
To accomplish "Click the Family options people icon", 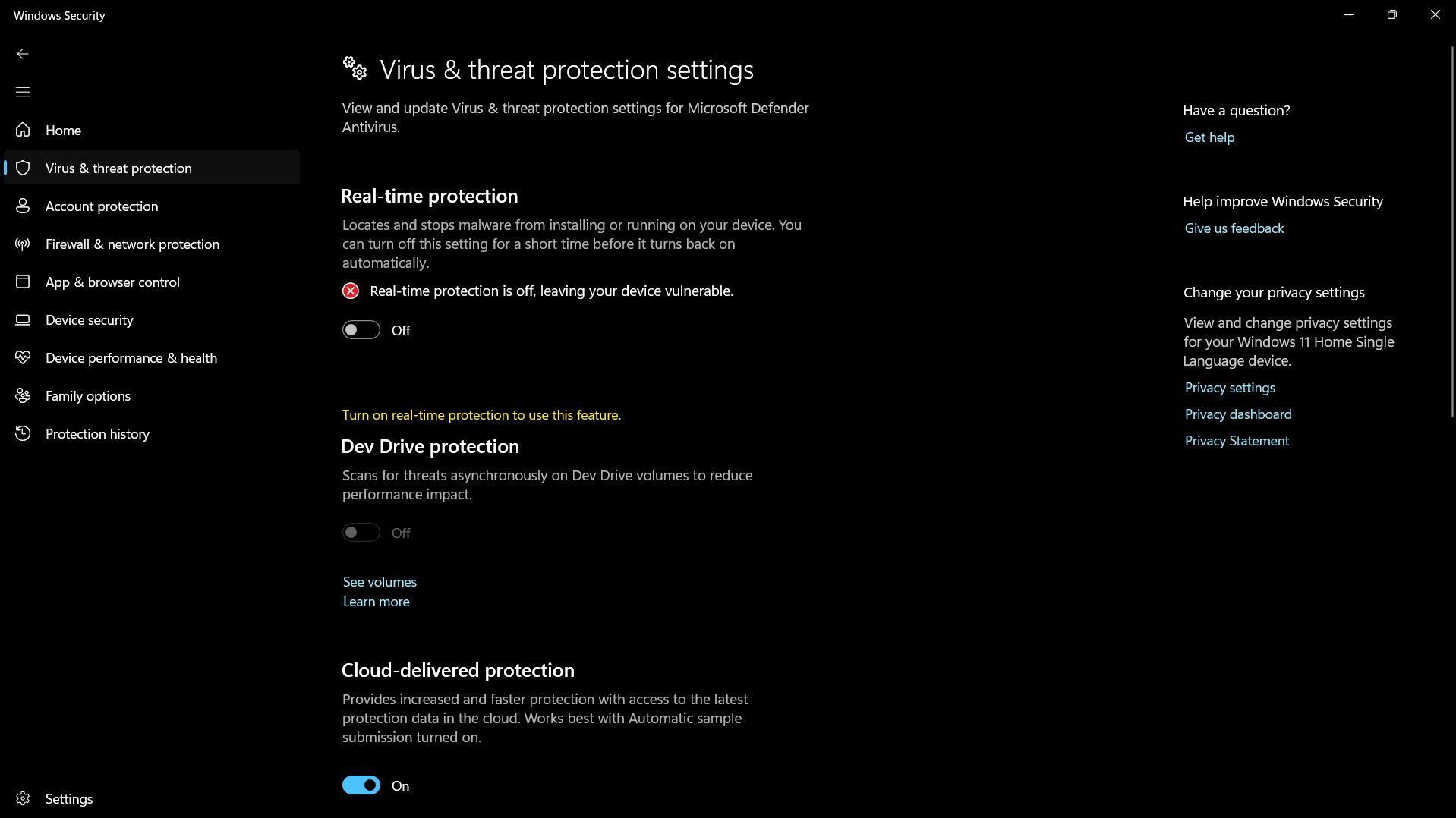I will coord(23,395).
